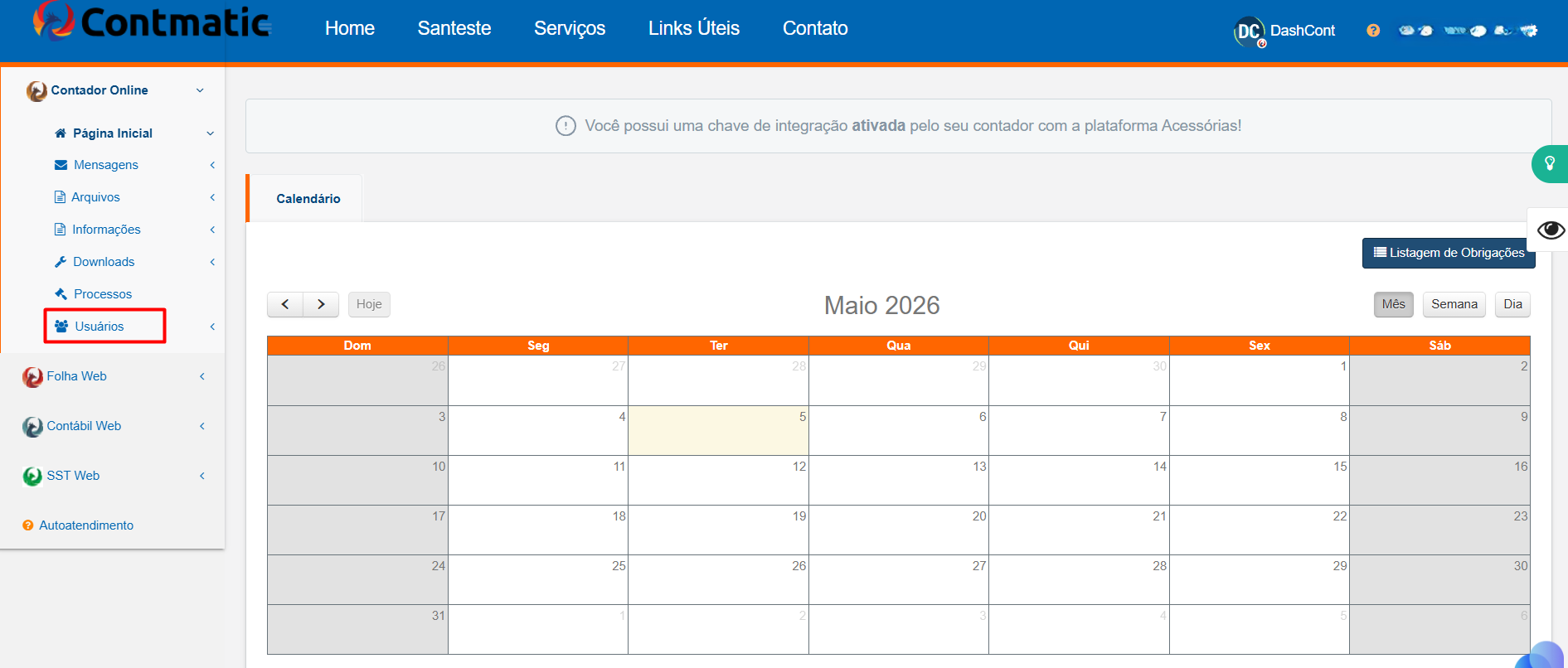Screen dimensions: 1568x668
Task: Select day 20 in the calendar
Action: 899,530
